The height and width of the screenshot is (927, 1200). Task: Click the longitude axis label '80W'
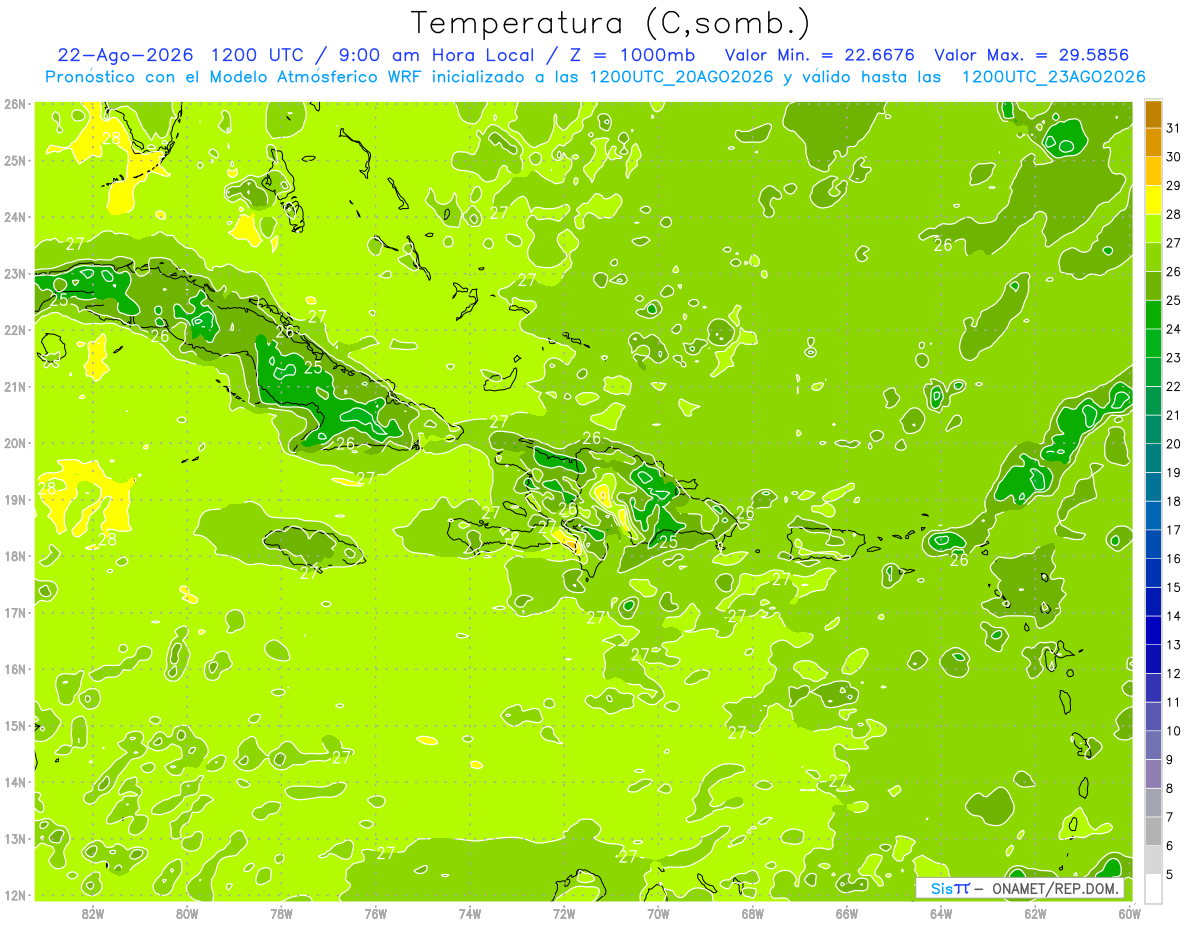point(187,913)
